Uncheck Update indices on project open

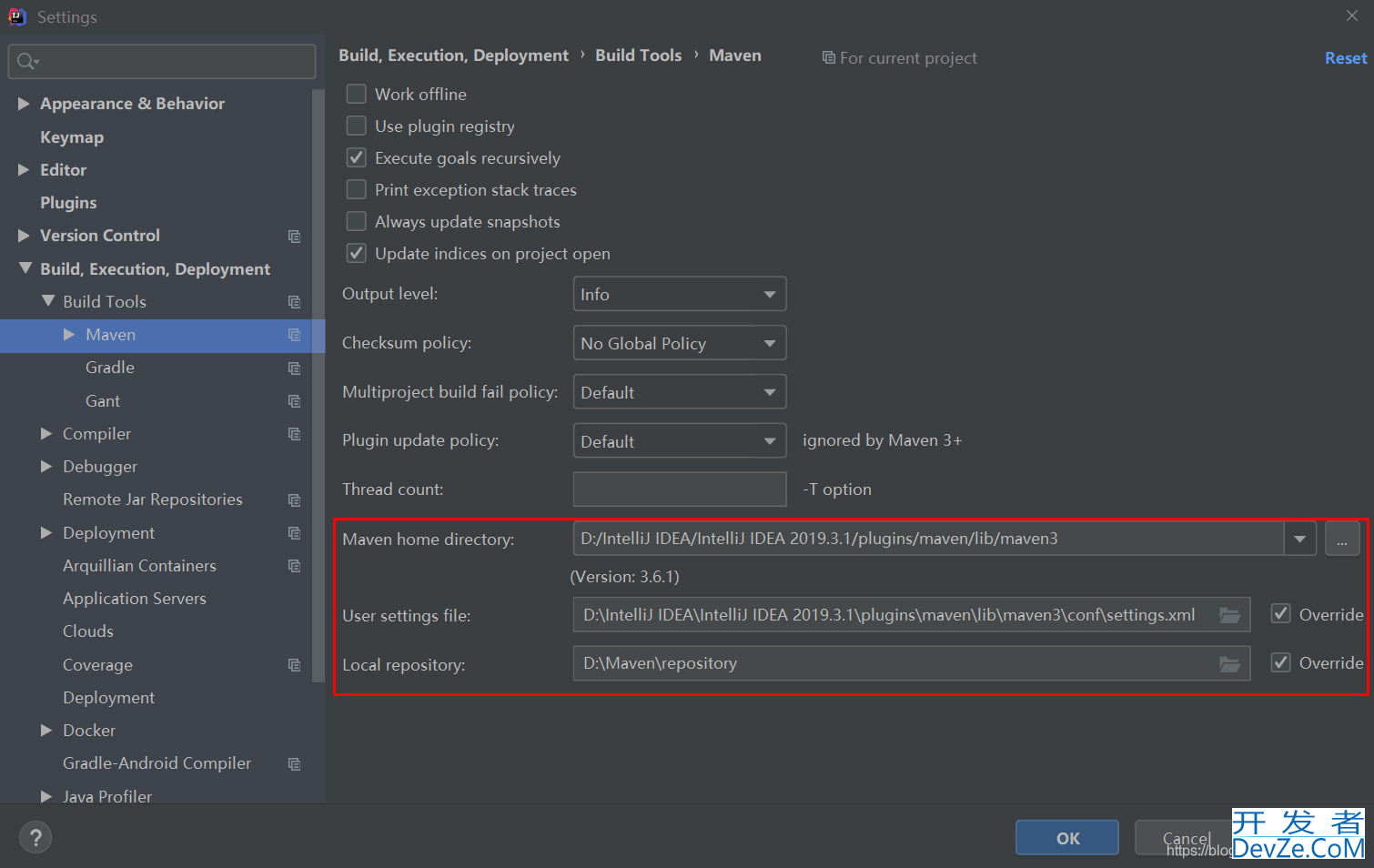tap(357, 253)
